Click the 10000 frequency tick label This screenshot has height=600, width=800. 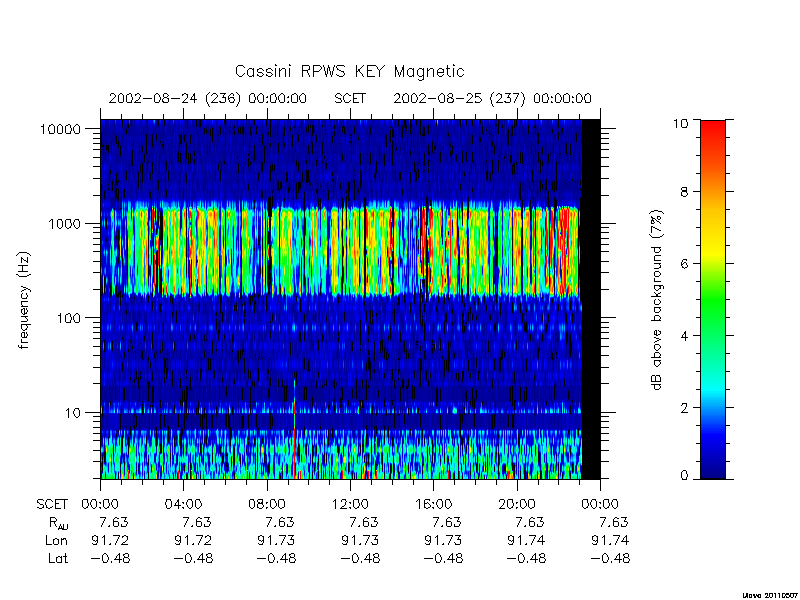(60, 129)
